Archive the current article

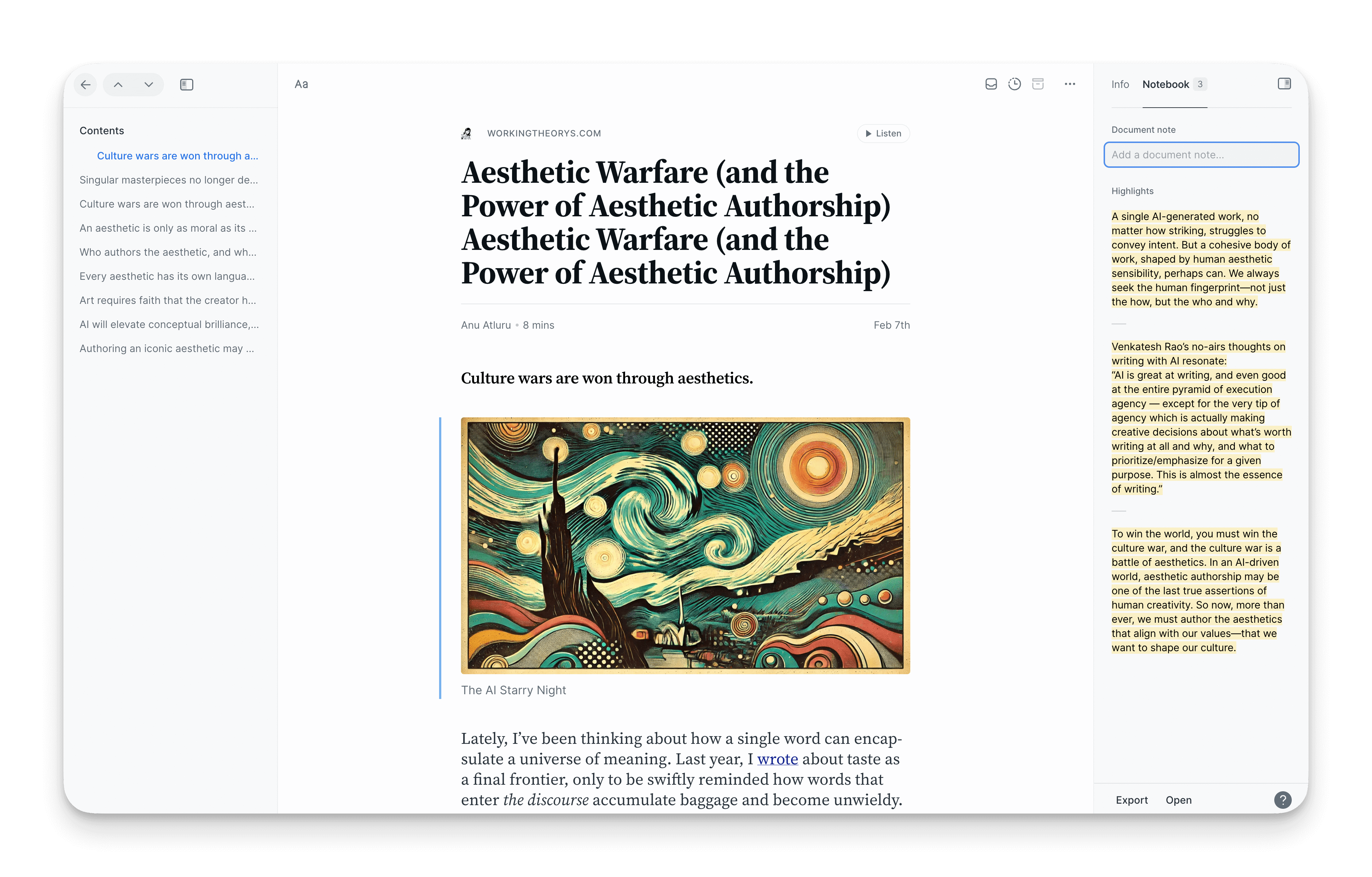1038,84
